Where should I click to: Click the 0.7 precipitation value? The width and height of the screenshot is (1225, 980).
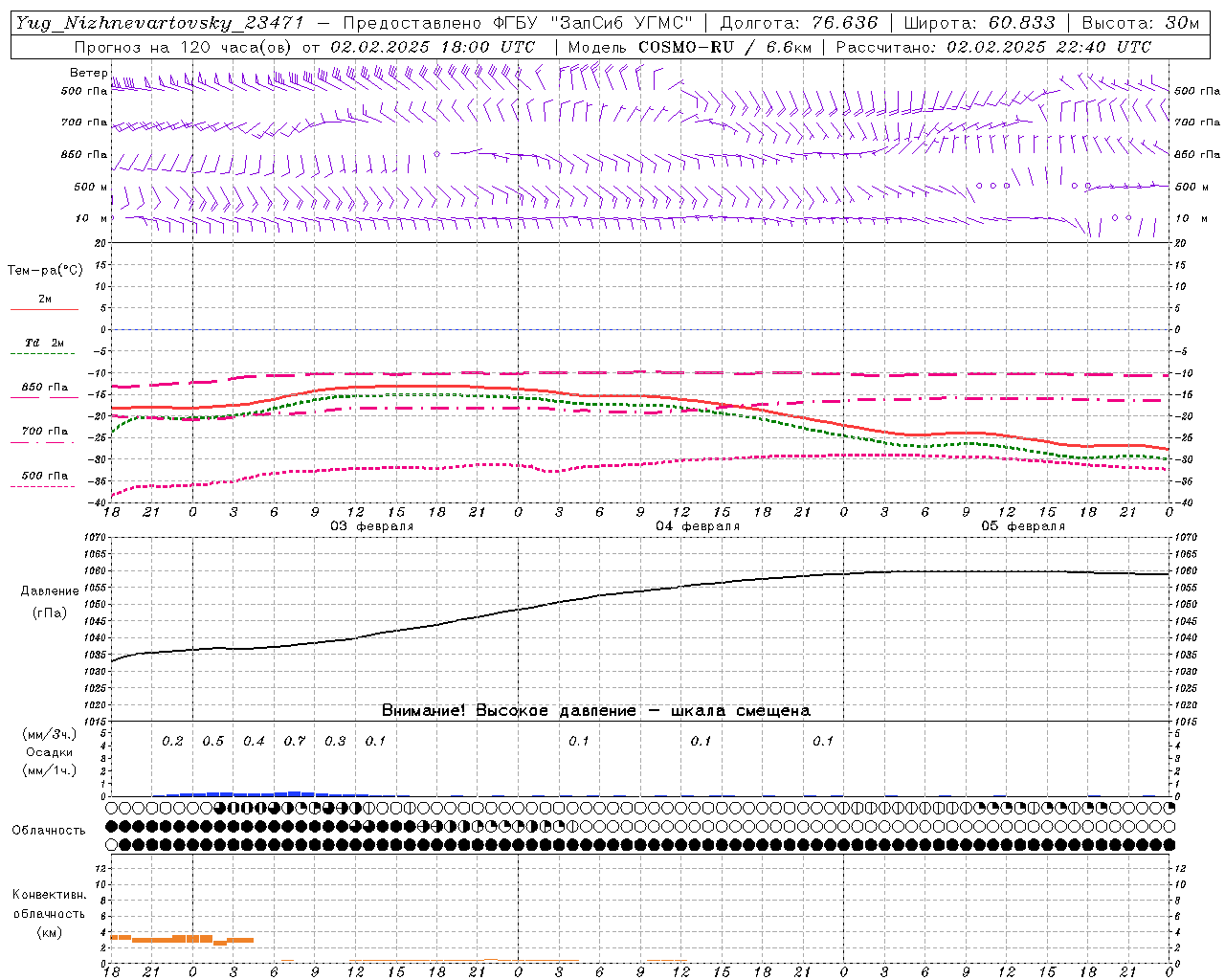[295, 741]
